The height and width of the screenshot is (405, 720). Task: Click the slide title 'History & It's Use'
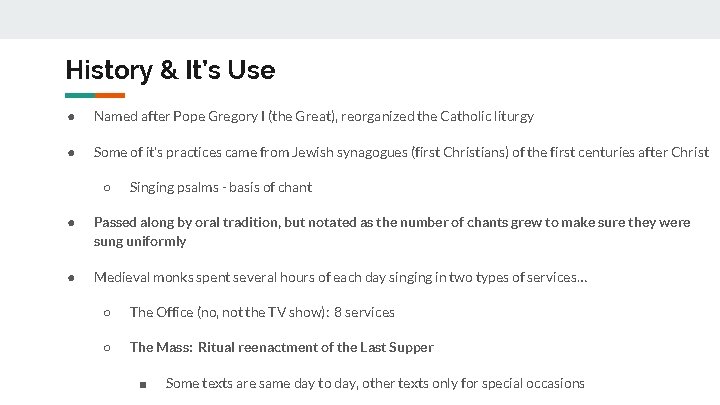[x=169, y=70]
